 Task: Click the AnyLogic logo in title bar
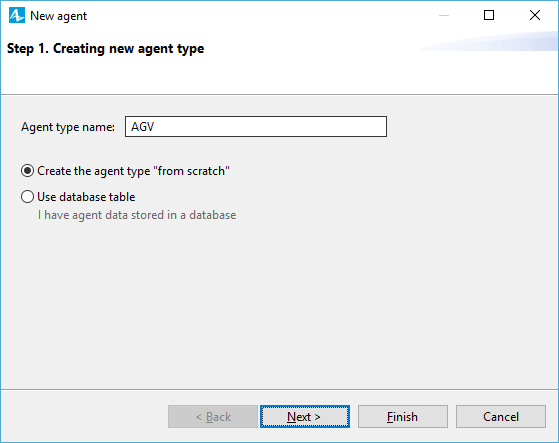tap(17, 15)
